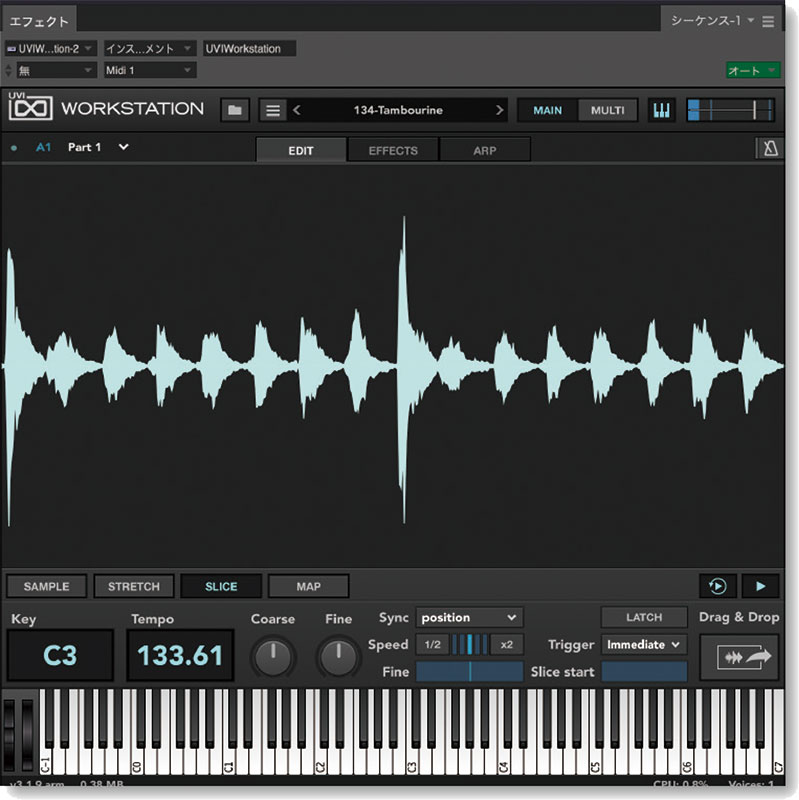
Task: Click the A1 part label
Action: pyautogui.click(x=43, y=148)
